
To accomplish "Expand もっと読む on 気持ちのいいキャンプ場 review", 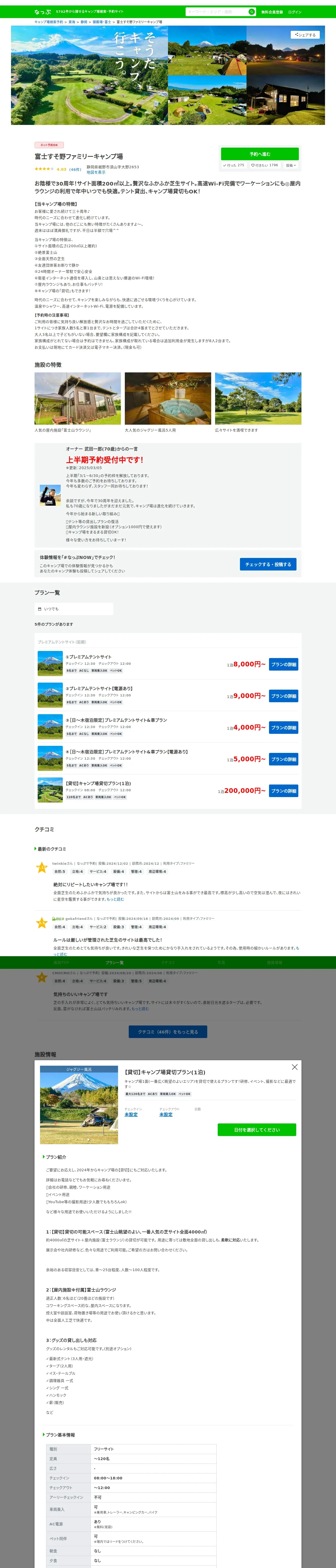I will tap(140, 1008).
